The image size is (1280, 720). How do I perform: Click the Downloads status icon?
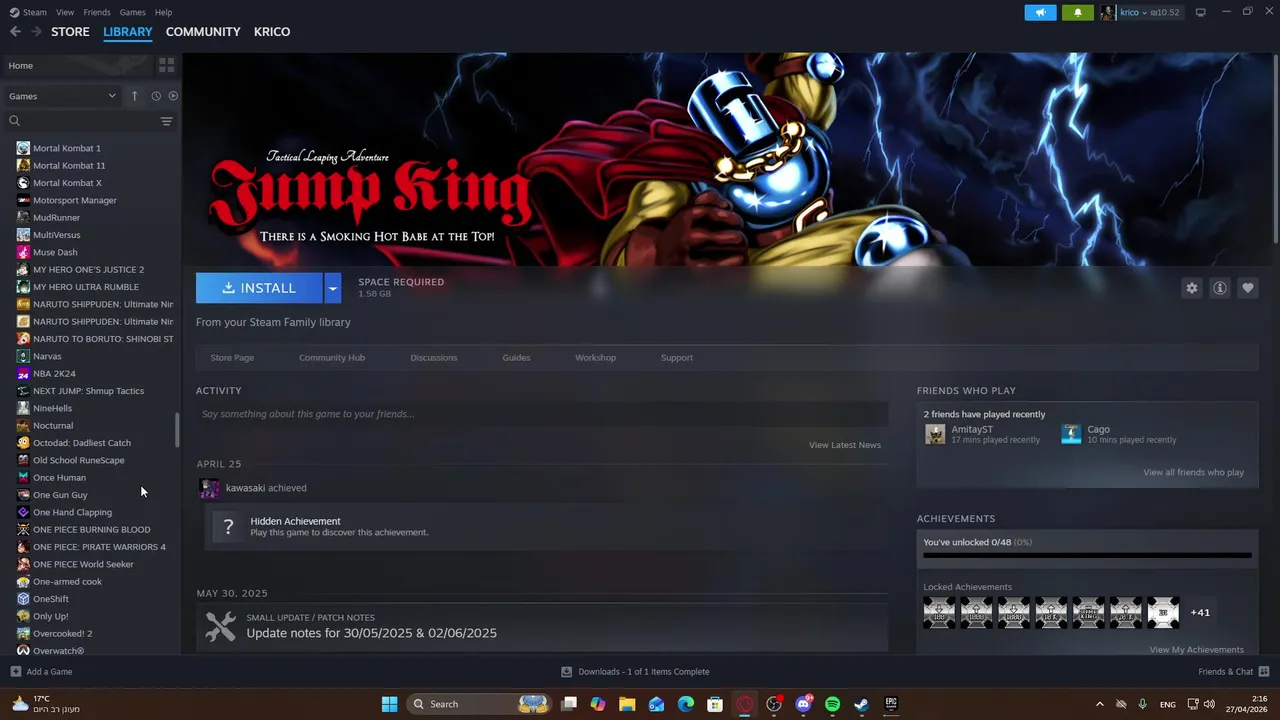[x=566, y=672]
